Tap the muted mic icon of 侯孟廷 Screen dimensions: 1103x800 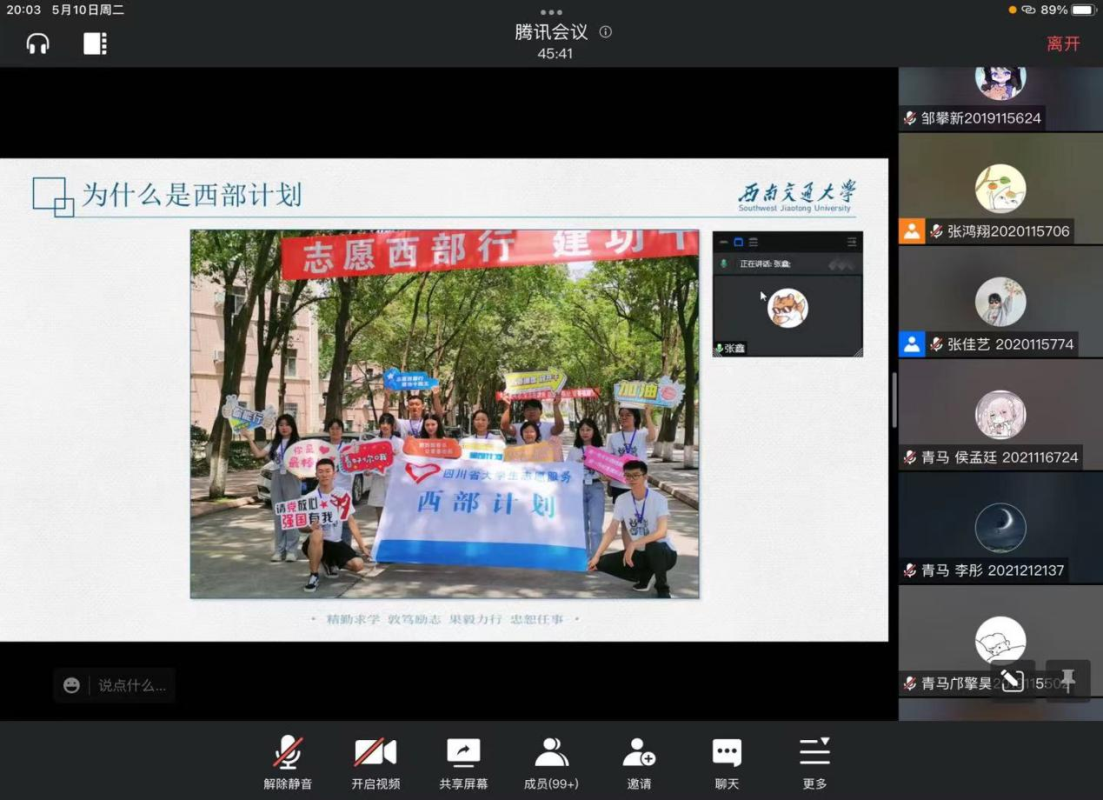[x=910, y=457]
